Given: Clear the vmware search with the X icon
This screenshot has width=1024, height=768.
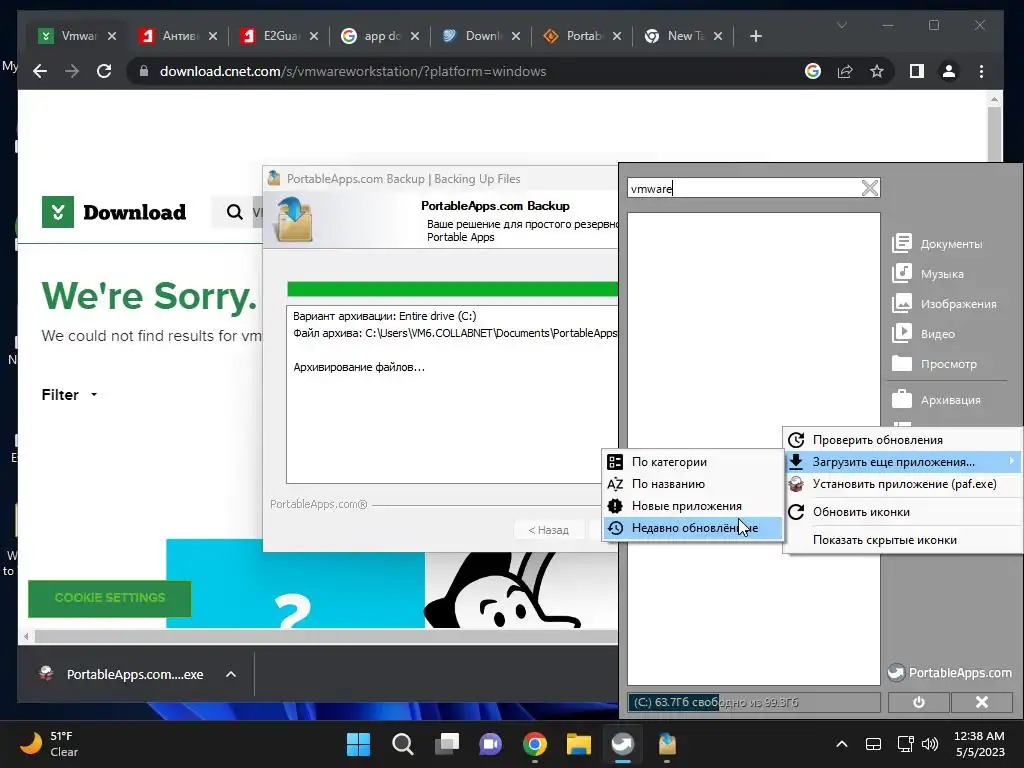Looking at the screenshot, I should (x=869, y=188).
